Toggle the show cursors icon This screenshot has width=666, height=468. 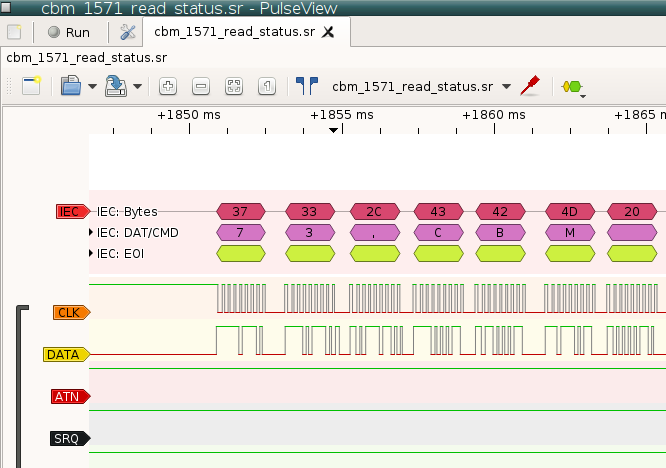[307, 87]
